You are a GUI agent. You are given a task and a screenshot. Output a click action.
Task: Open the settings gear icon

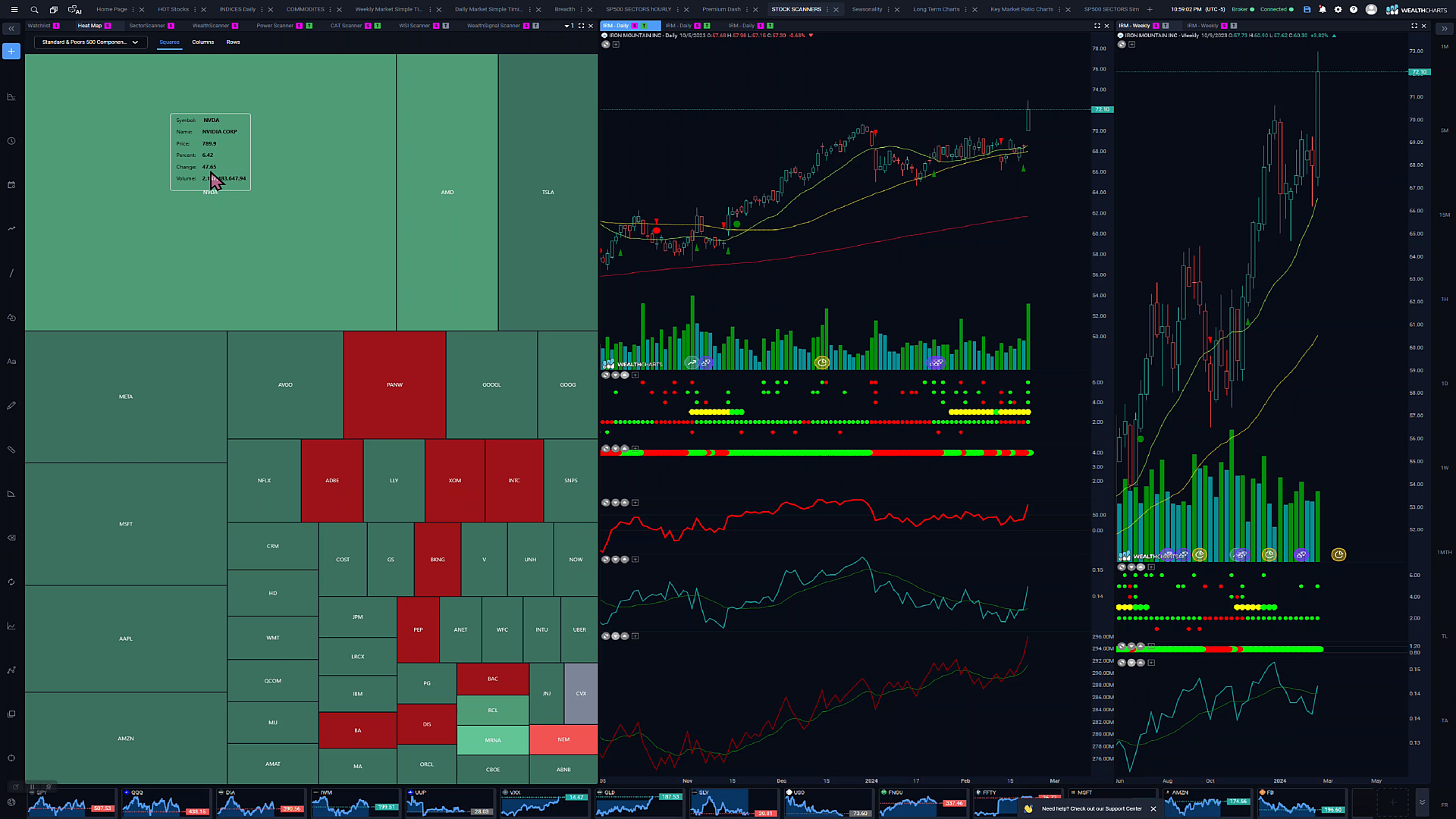tap(1338, 10)
